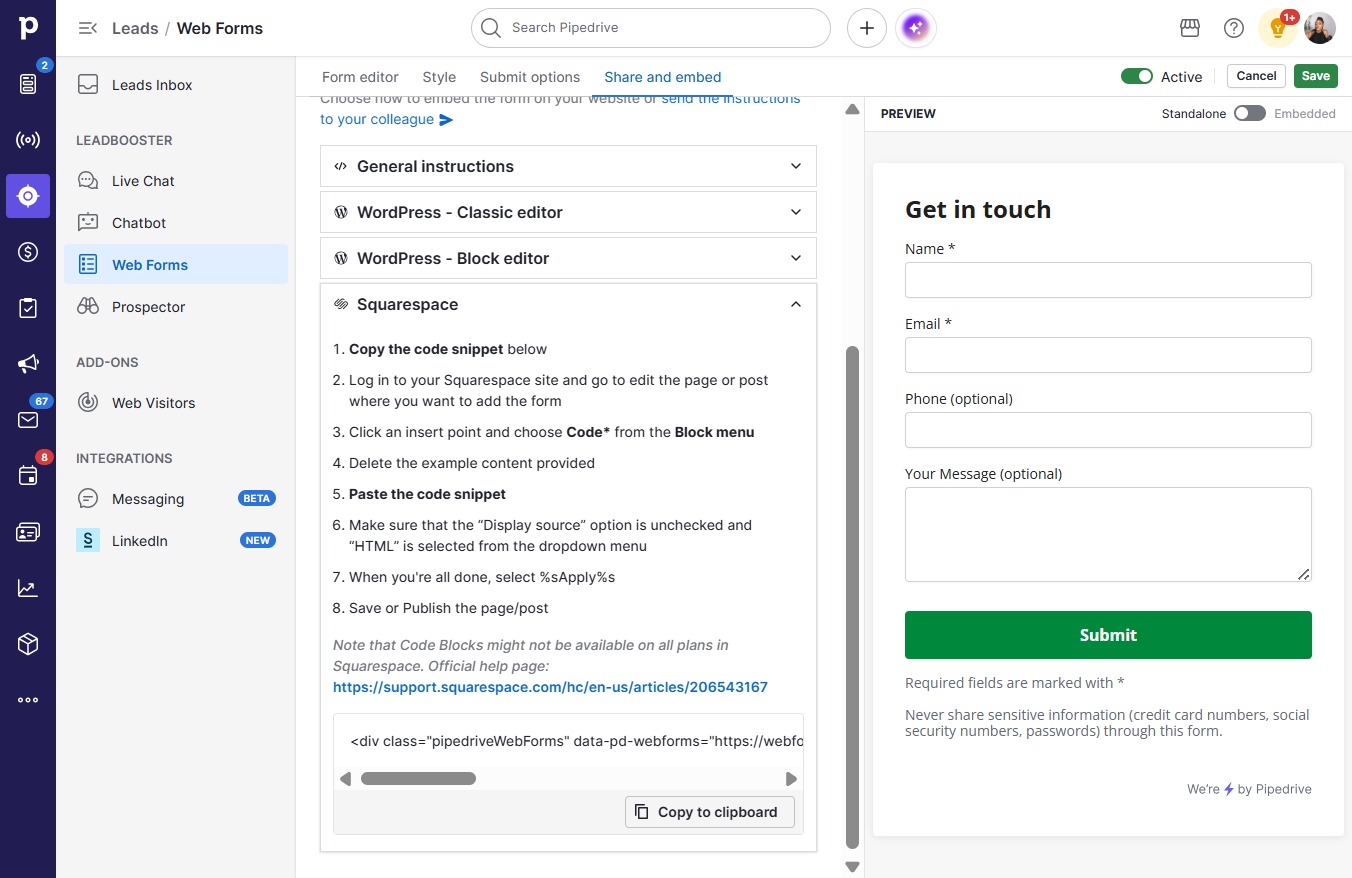Click the Your Message text area
The image size is (1352, 878).
click(x=1108, y=534)
